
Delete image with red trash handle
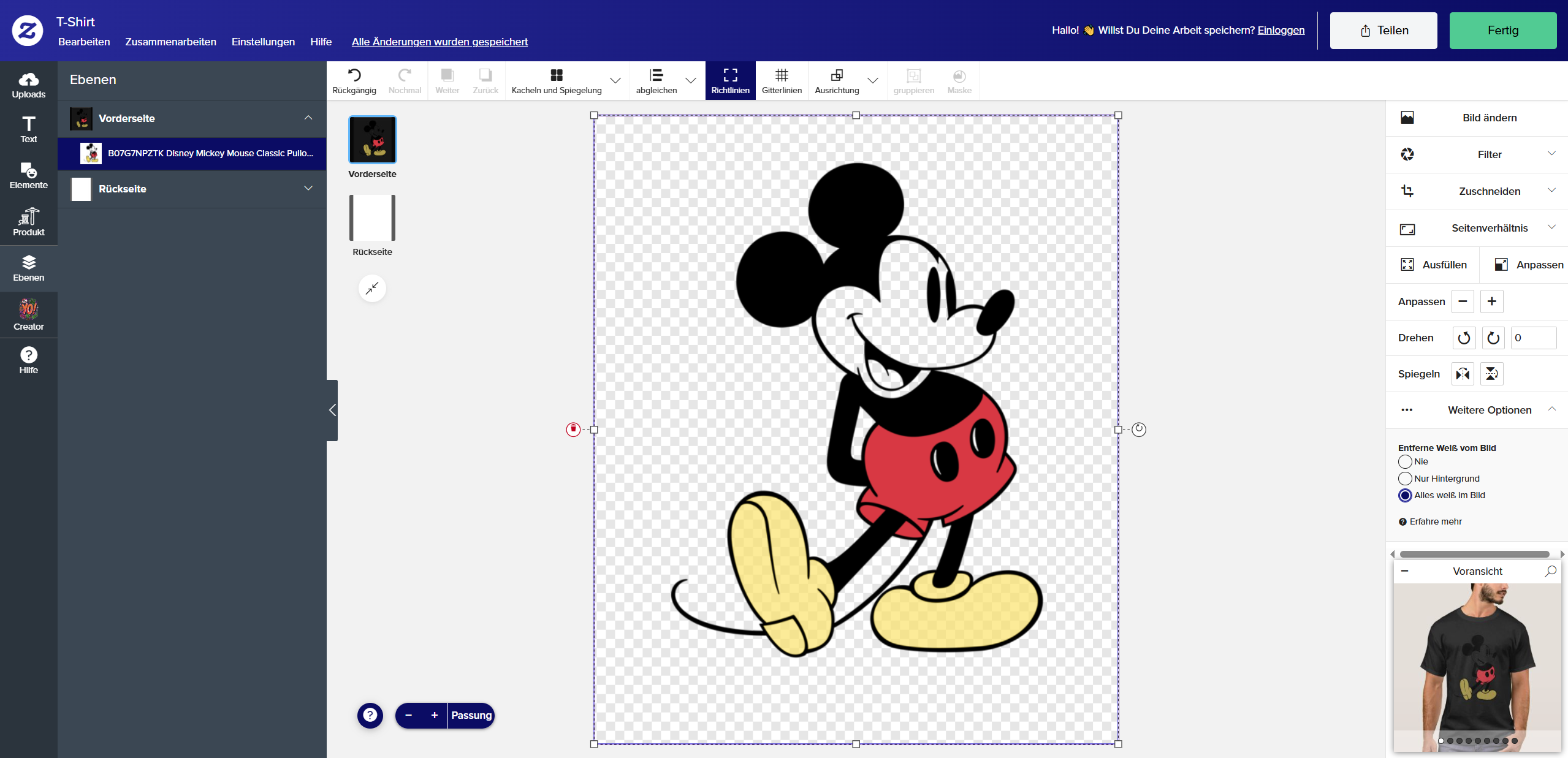573,430
